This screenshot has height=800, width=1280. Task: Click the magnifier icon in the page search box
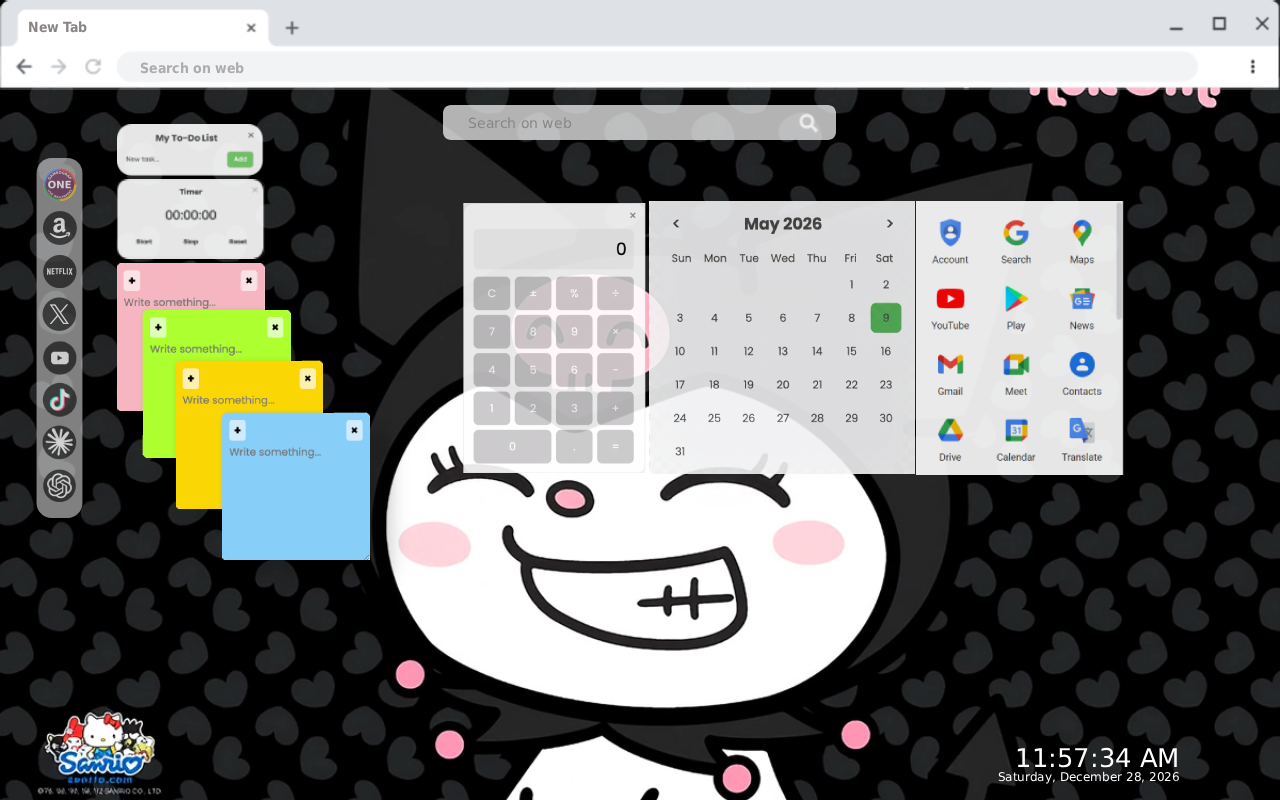pyautogui.click(x=809, y=123)
